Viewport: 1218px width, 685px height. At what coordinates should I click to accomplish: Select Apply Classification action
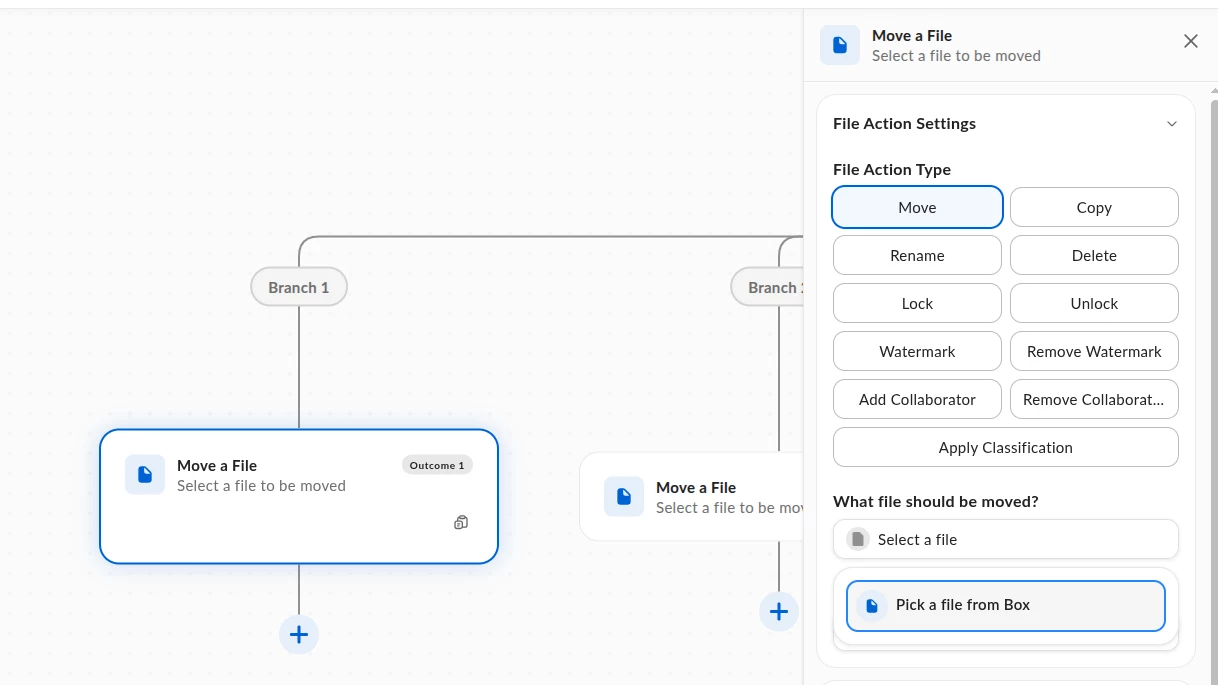coord(1005,447)
